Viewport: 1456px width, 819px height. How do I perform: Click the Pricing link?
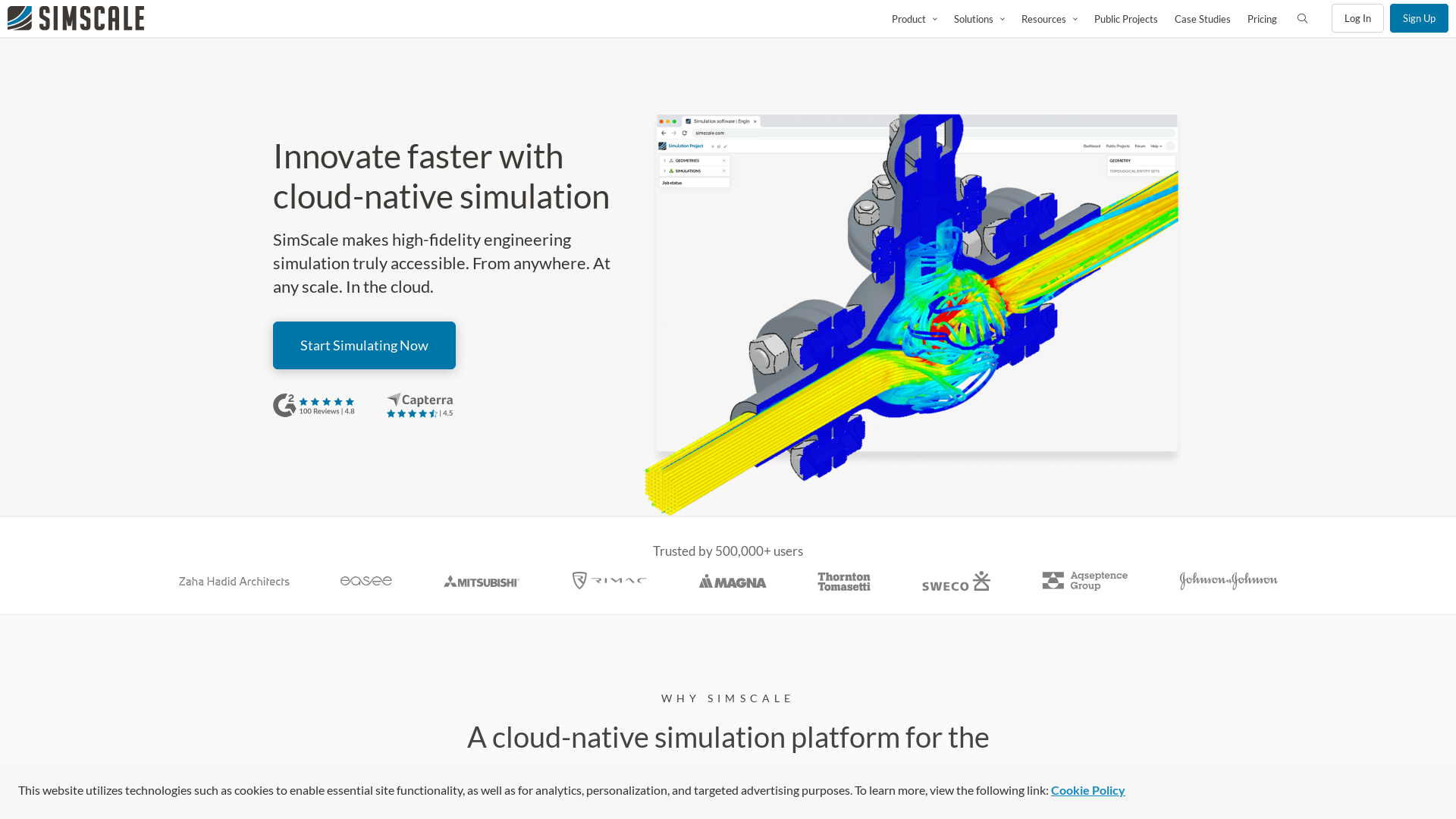(x=1261, y=18)
